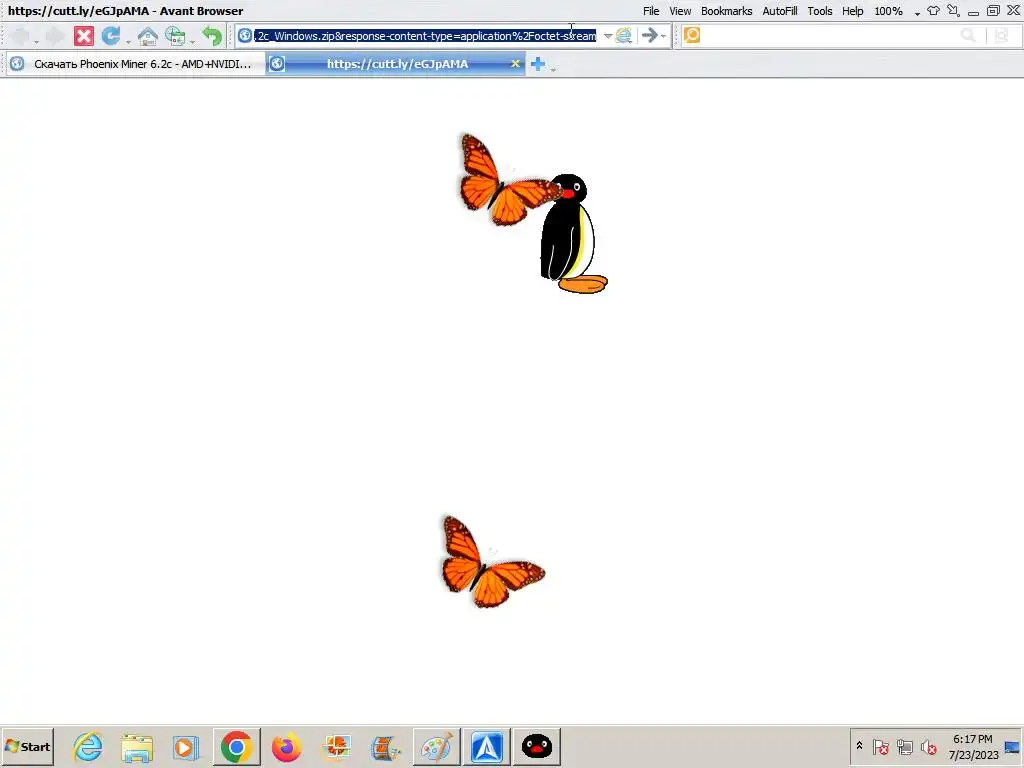Open the new window globe toolbar icon

pyautogui.click(x=174, y=36)
